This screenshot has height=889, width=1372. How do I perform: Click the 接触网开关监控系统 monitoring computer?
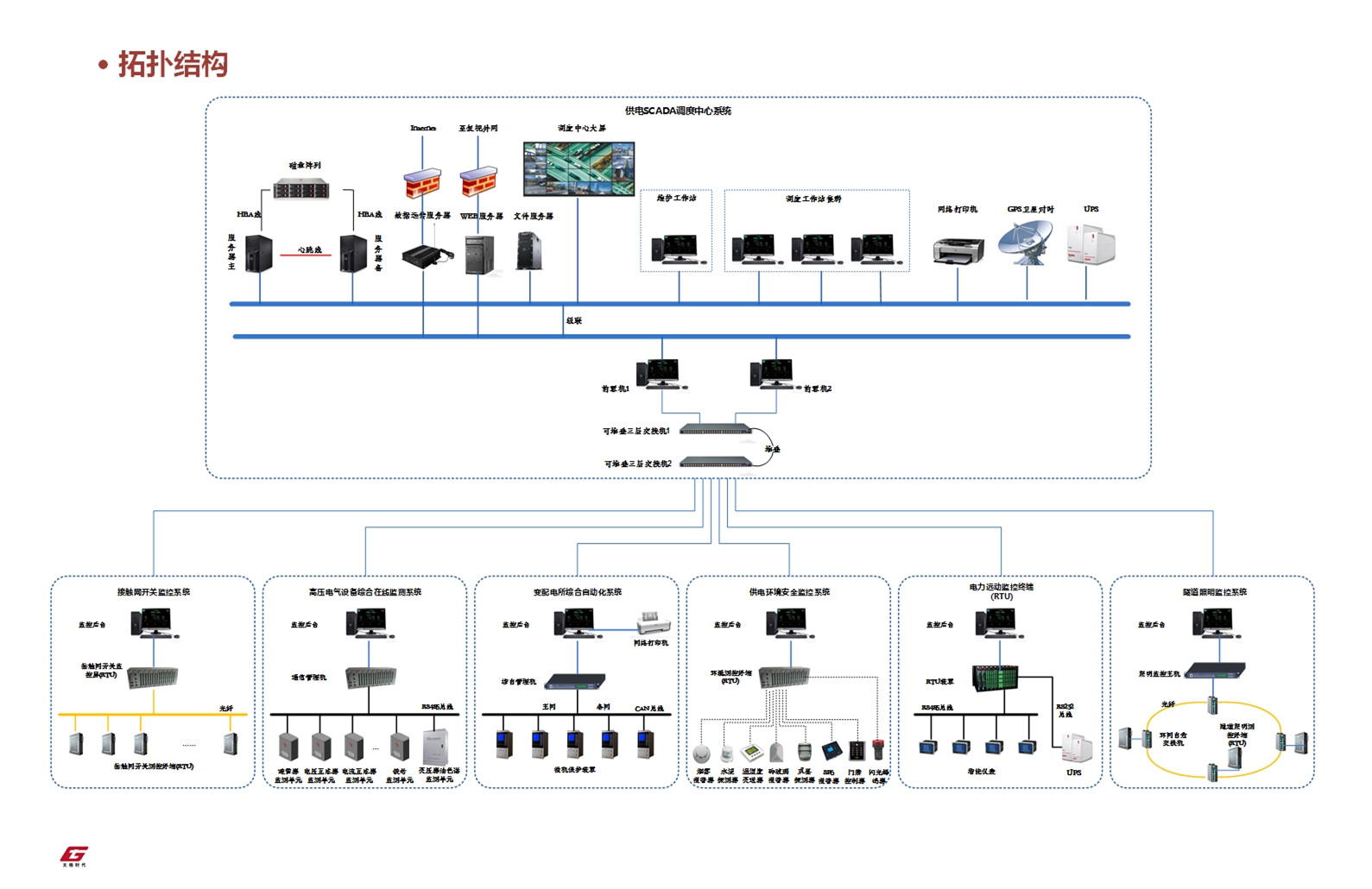pos(152,622)
